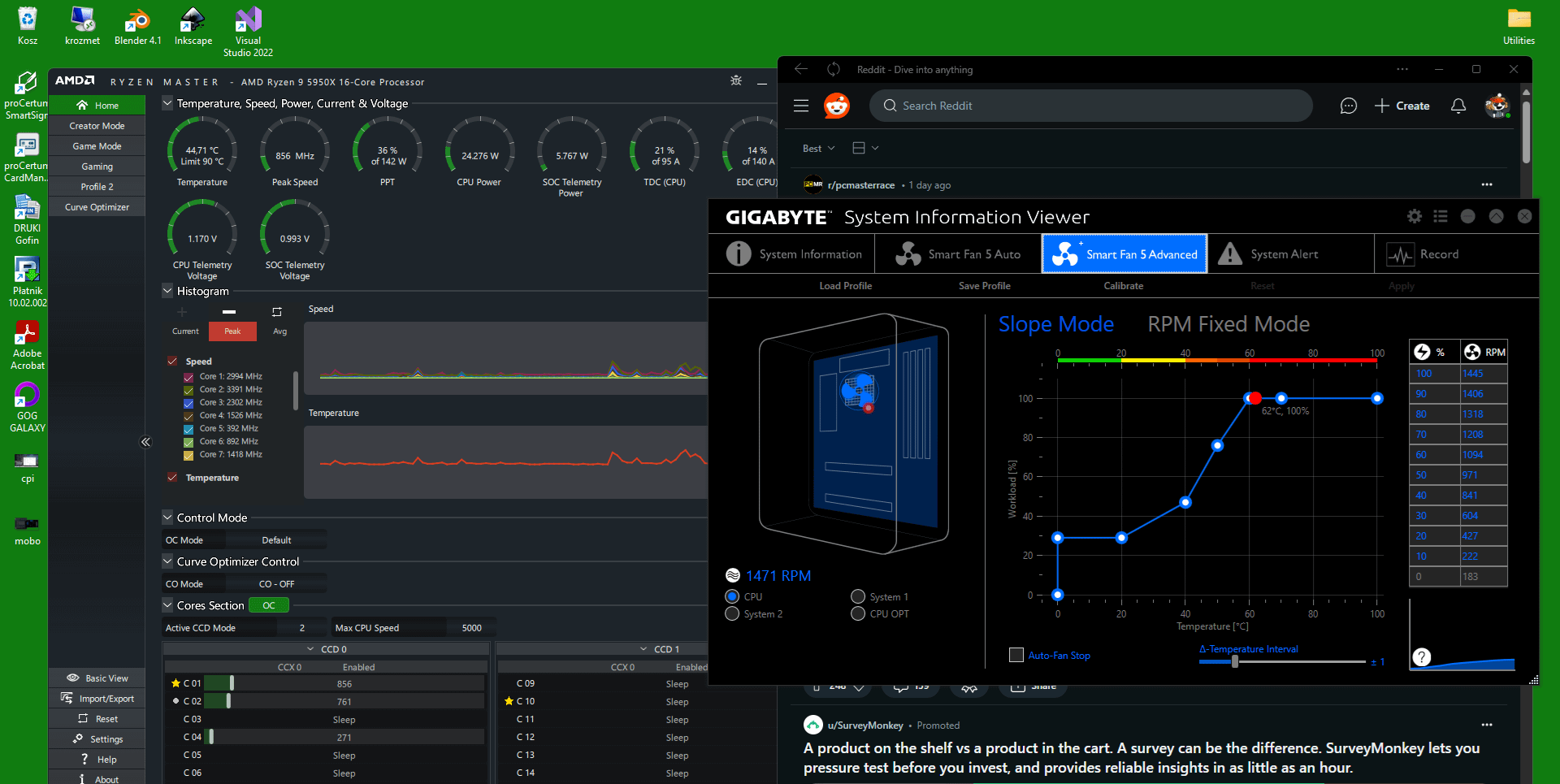Collapse the CCD 1 group
1560x784 pixels.
(x=643, y=649)
